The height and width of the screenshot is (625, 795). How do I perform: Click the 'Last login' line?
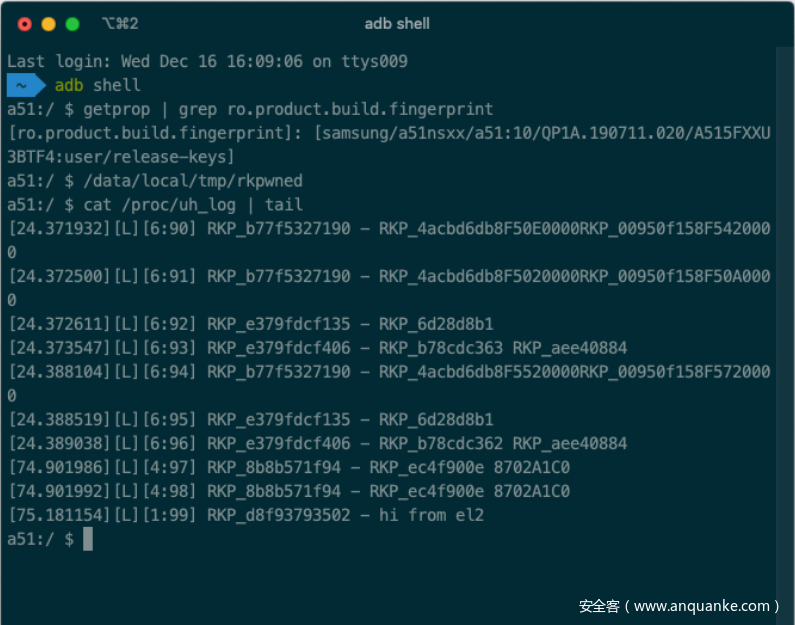pyautogui.click(x=207, y=61)
